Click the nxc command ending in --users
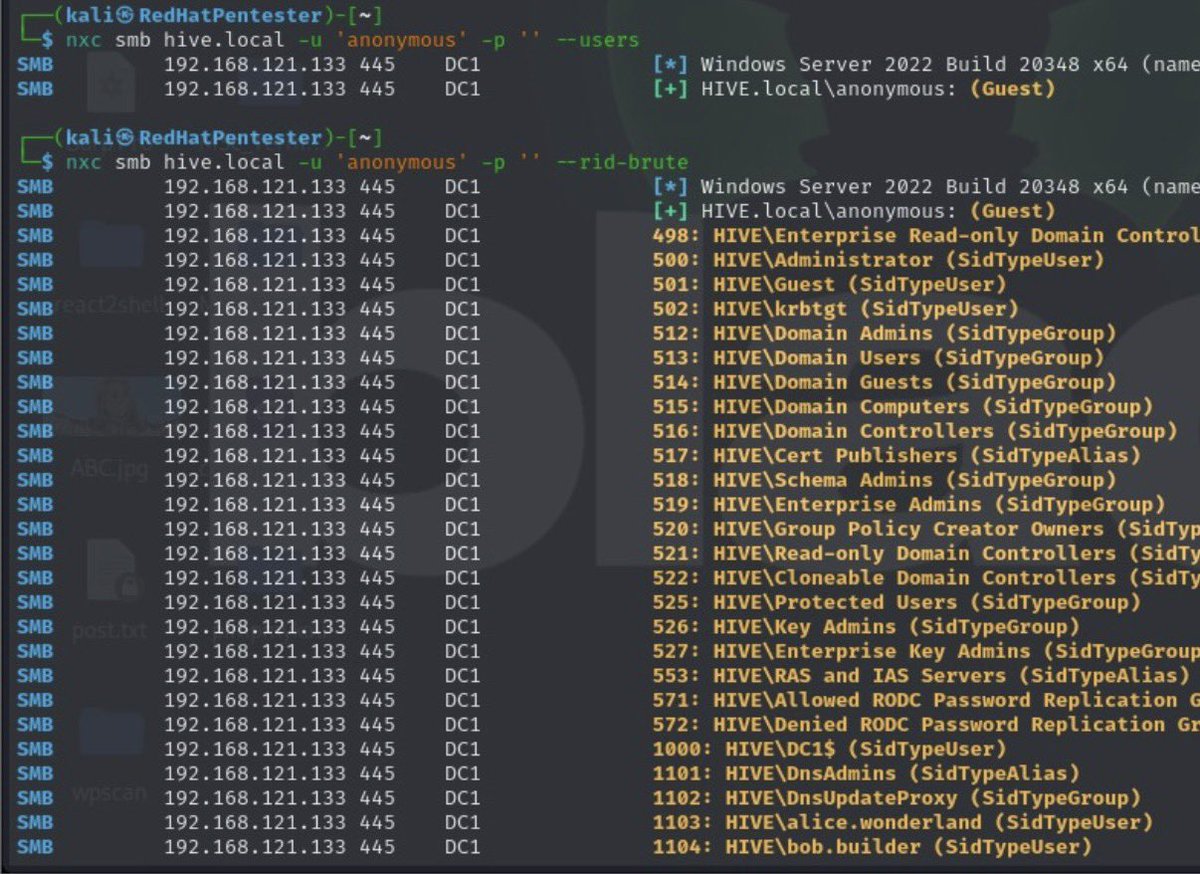The width and height of the screenshot is (1200, 874). coord(352,41)
